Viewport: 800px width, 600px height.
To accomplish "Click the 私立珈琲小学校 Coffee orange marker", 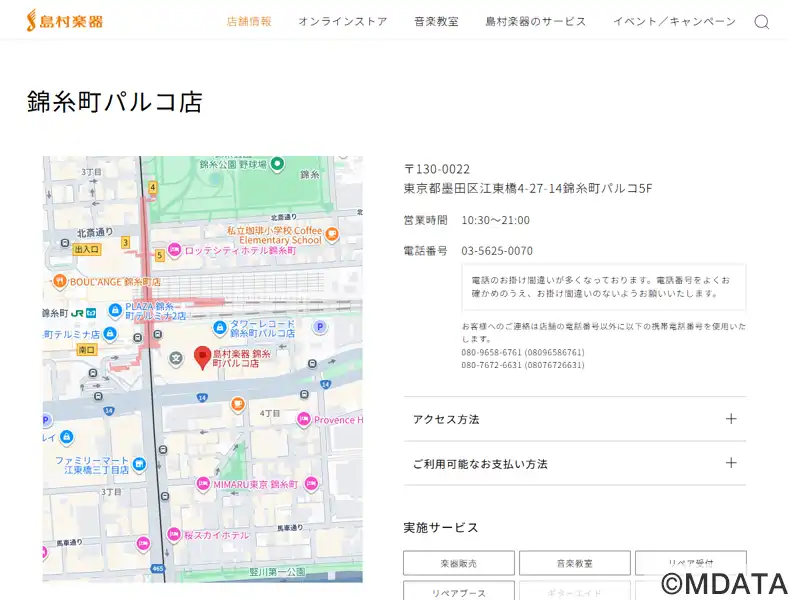I will [332, 235].
